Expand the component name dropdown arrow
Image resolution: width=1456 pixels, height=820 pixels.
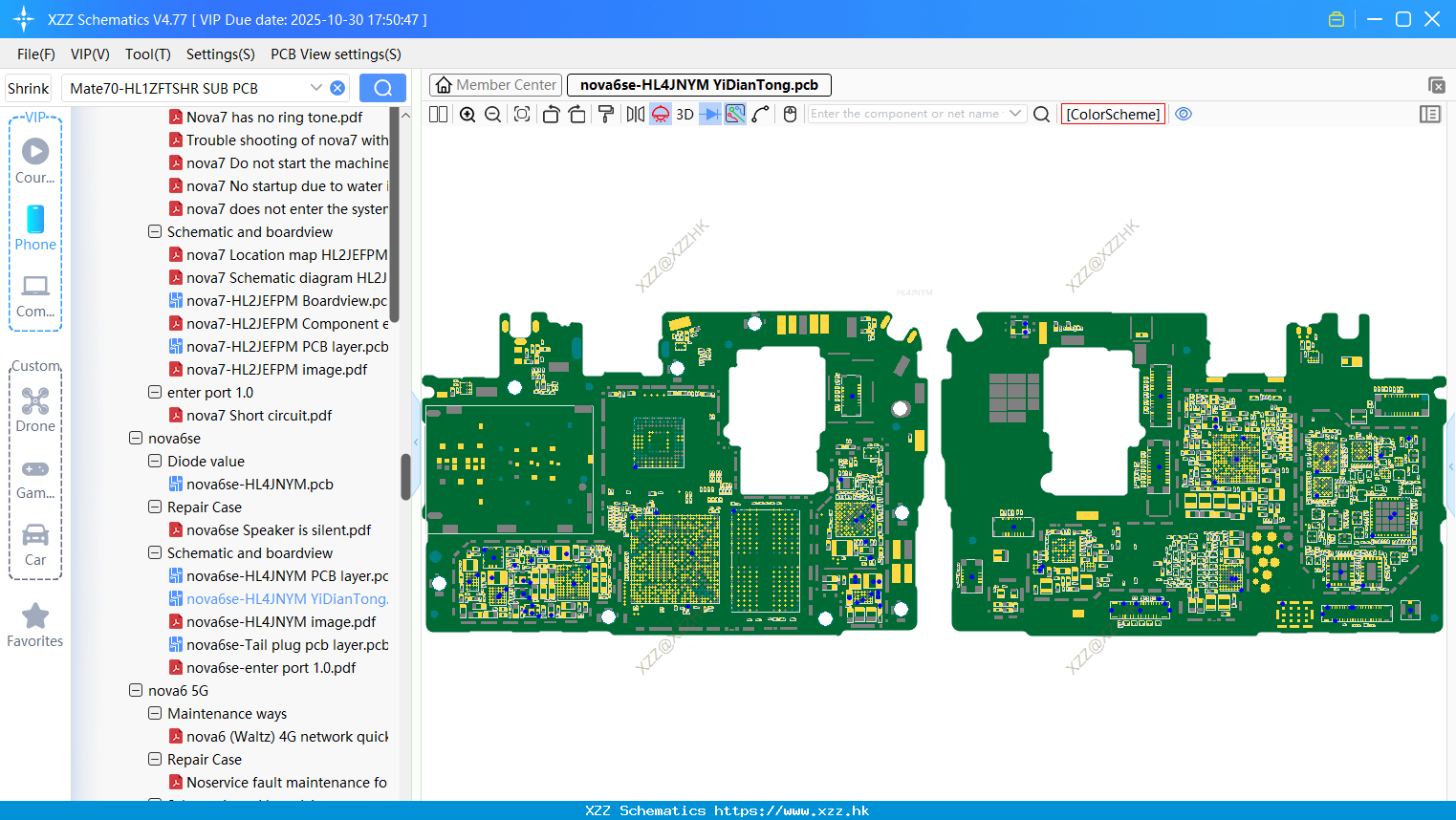coord(1015,114)
